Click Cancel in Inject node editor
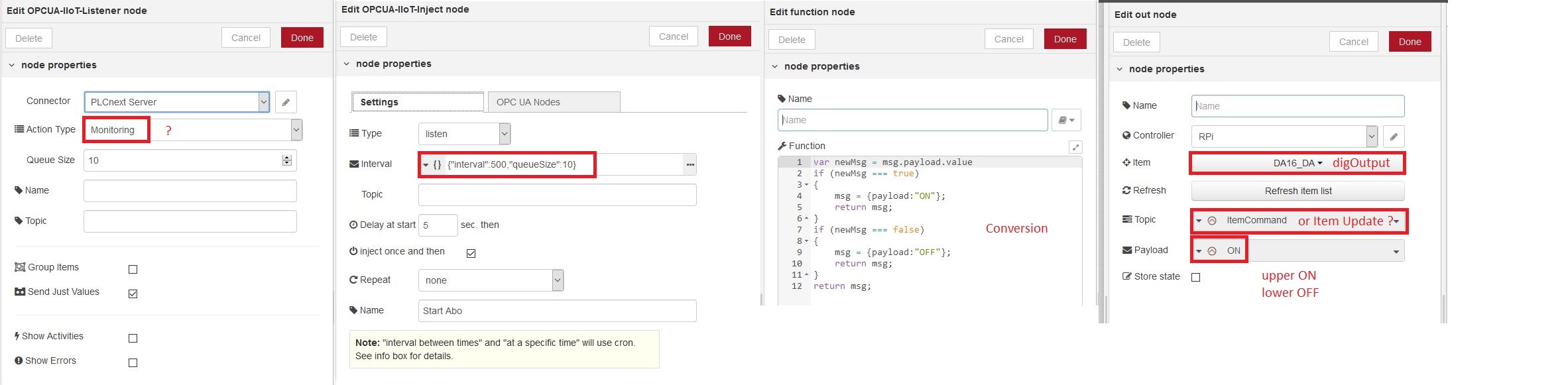1568x385 pixels. click(x=674, y=36)
